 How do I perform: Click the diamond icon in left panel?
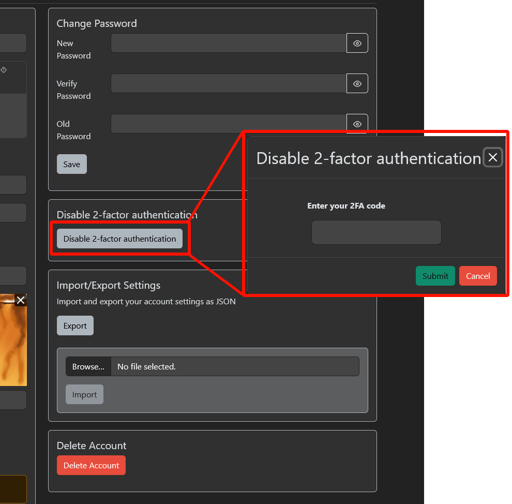click(4, 70)
